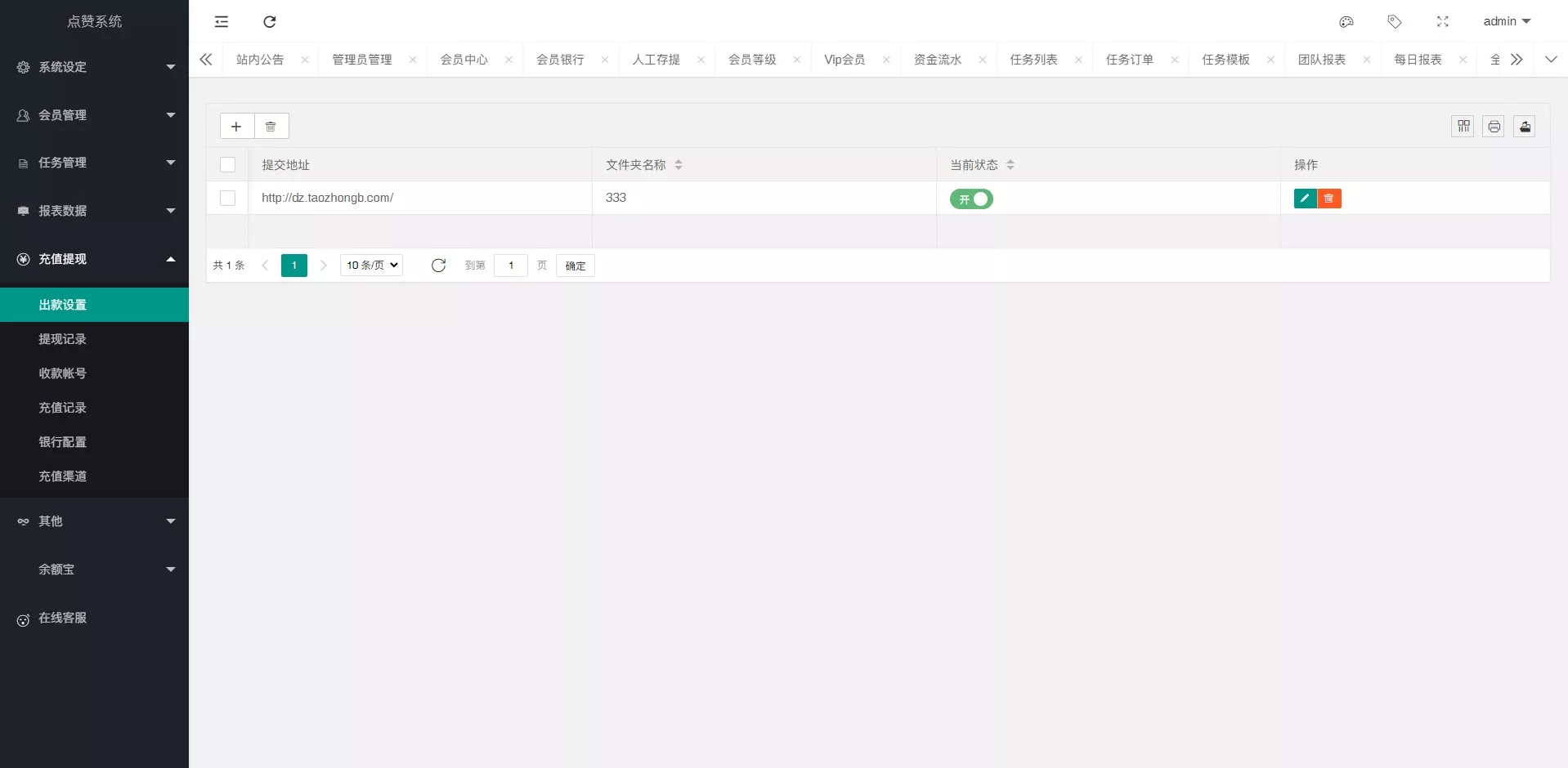The height and width of the screenshot is (768, 1568).
Task: Select the checkbox for the taozhongb row
Action: click(x=228, y=199)
